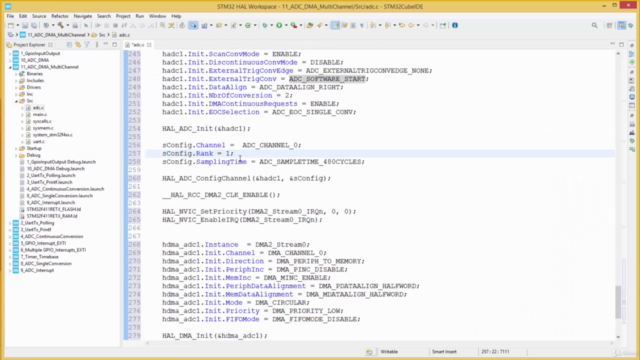This screenshot has width=640, height=360.
Task: Click the New file toolbar icon
Action: point(11,25)
